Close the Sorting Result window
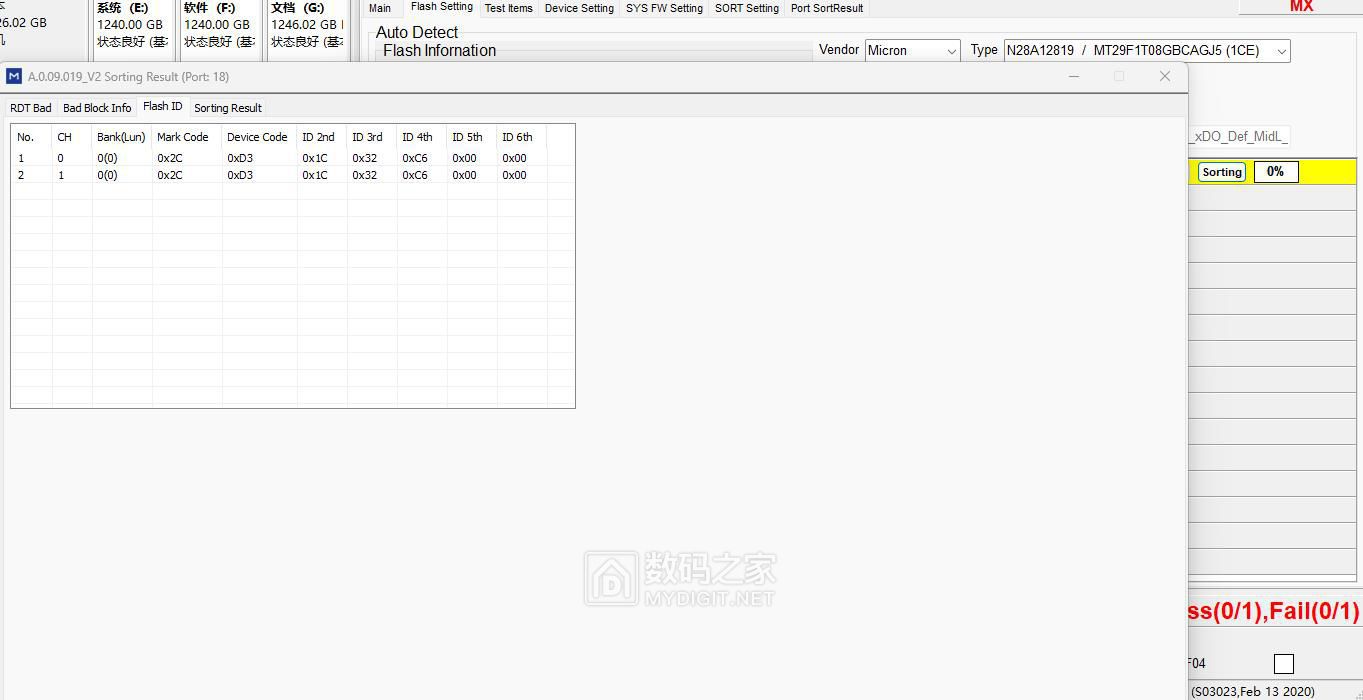The image size is (1363, 700). click(1165, 76)
